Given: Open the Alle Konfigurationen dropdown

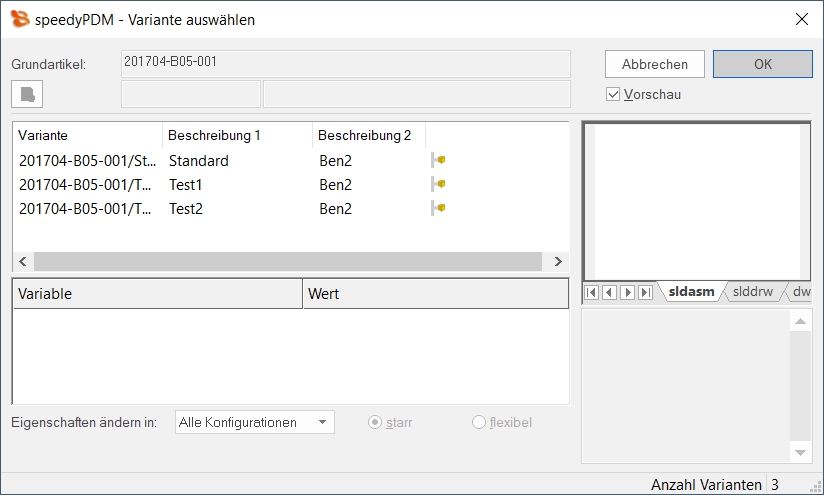Looking at the screenshot, I should (254, 422).
